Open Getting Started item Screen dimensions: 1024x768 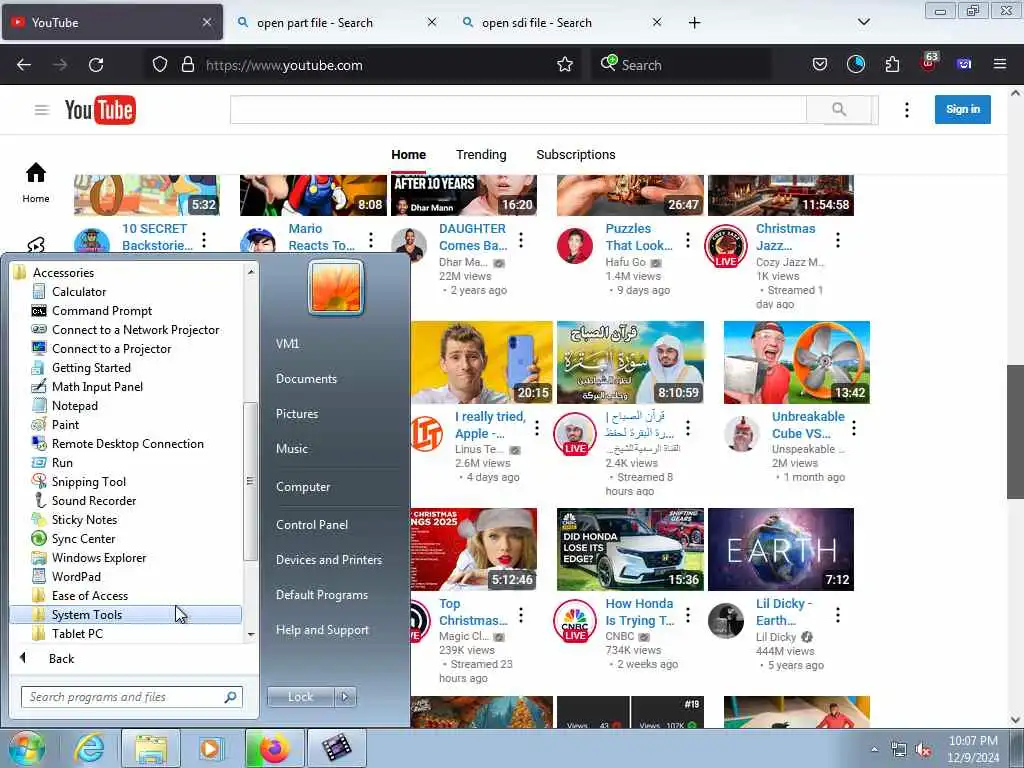91,368
